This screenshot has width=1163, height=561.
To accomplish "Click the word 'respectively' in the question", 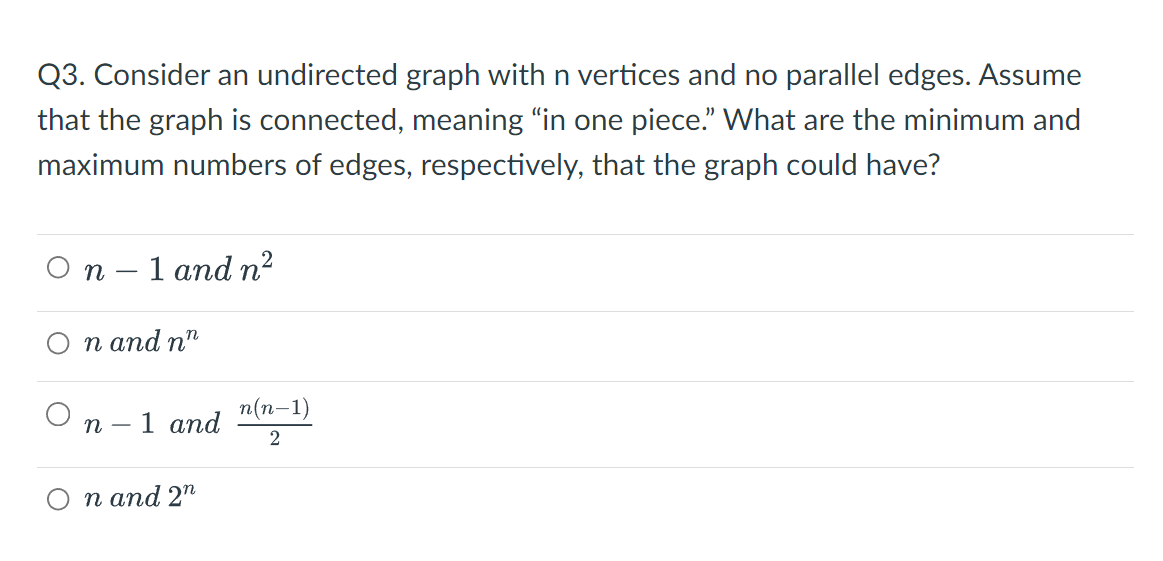I will [503, 166].
